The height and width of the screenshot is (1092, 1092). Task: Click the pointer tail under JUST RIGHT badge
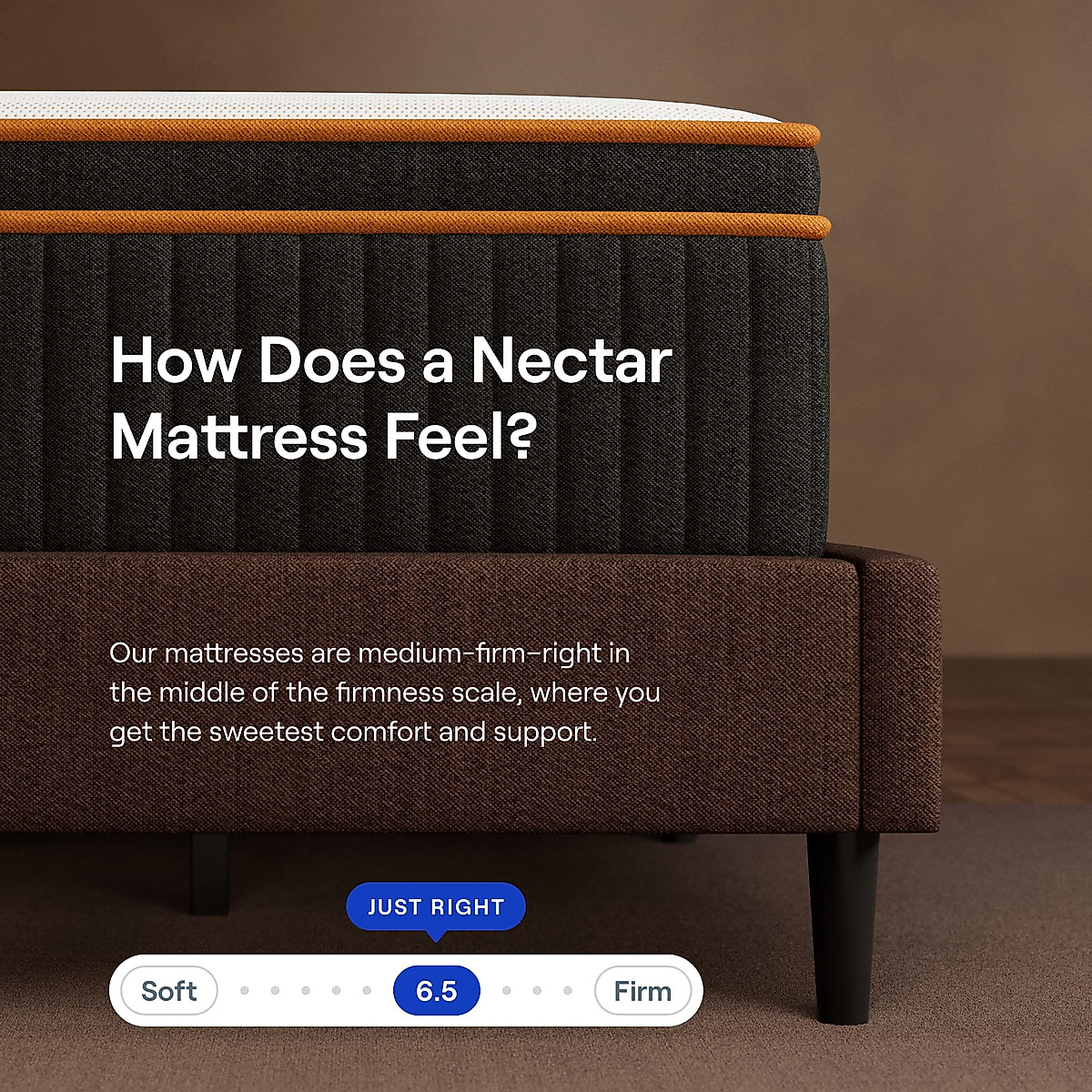pyautogui.click(x=436, y=935)
